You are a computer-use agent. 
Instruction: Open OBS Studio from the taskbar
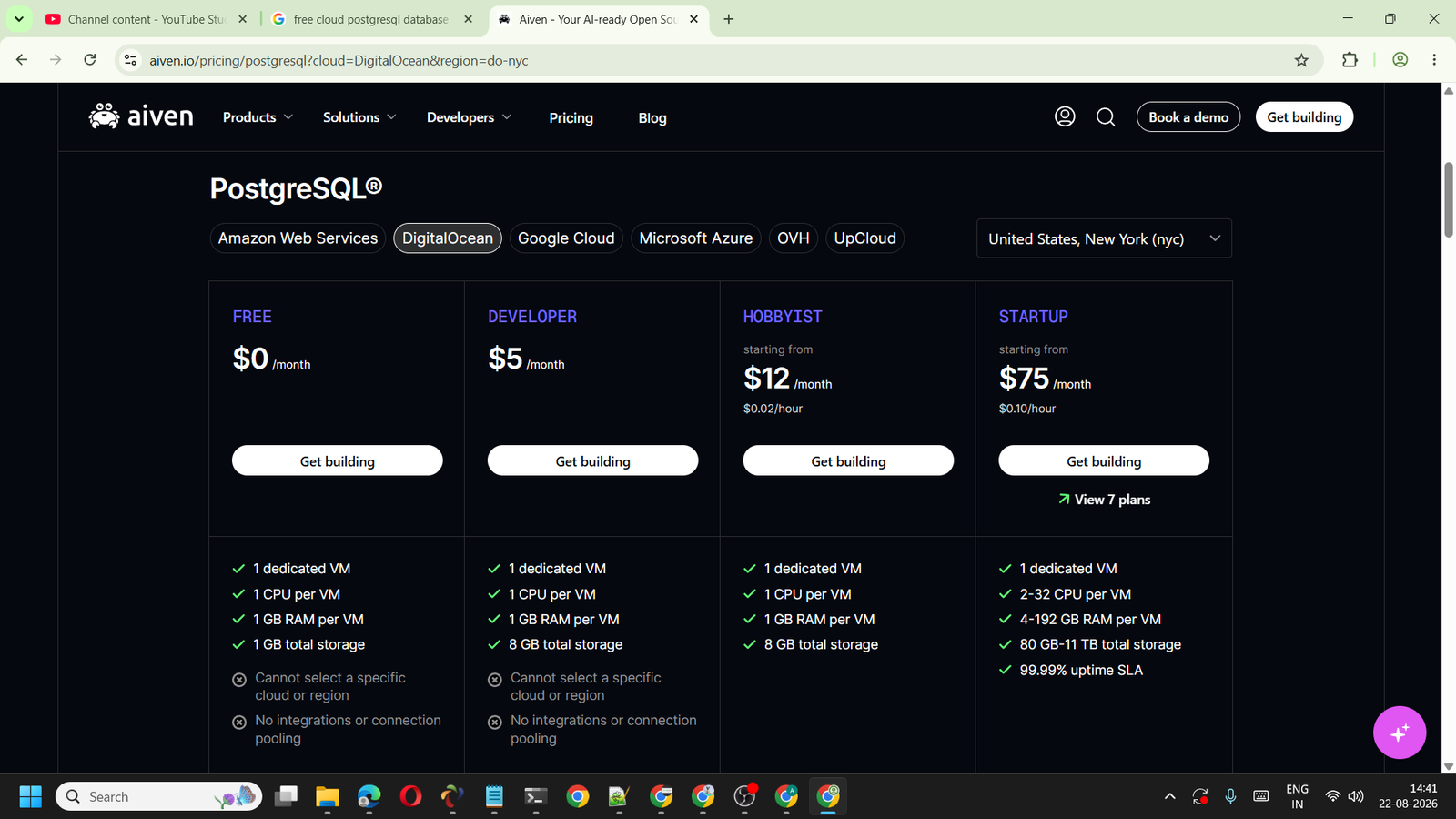[x=744, y=796]
